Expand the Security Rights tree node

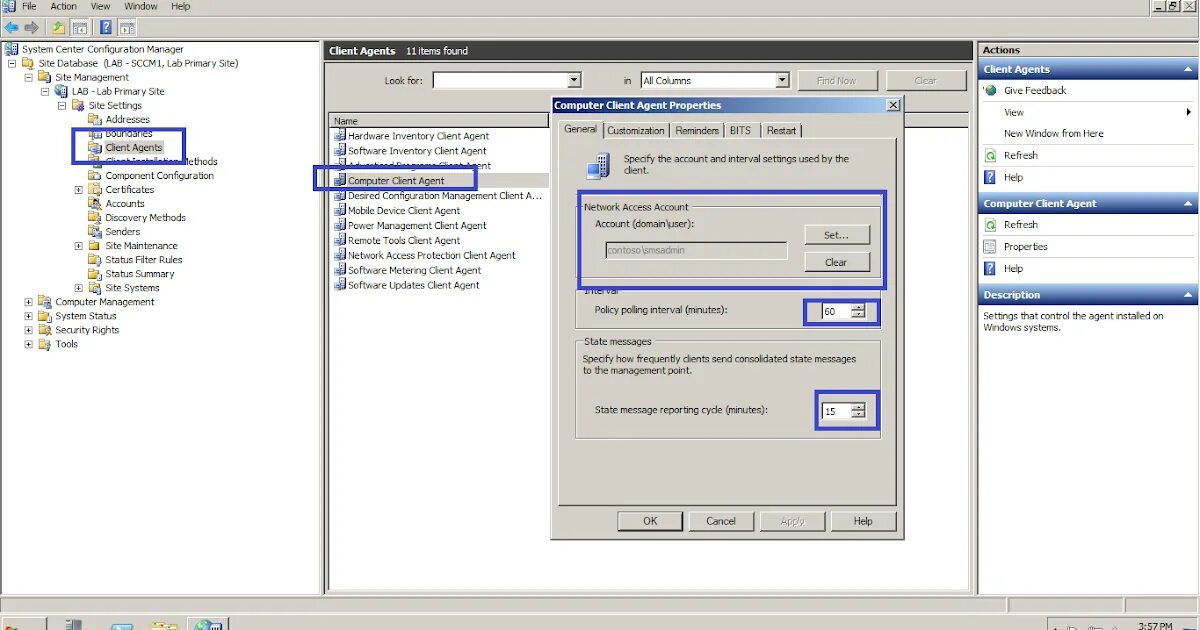click(29, 329)
